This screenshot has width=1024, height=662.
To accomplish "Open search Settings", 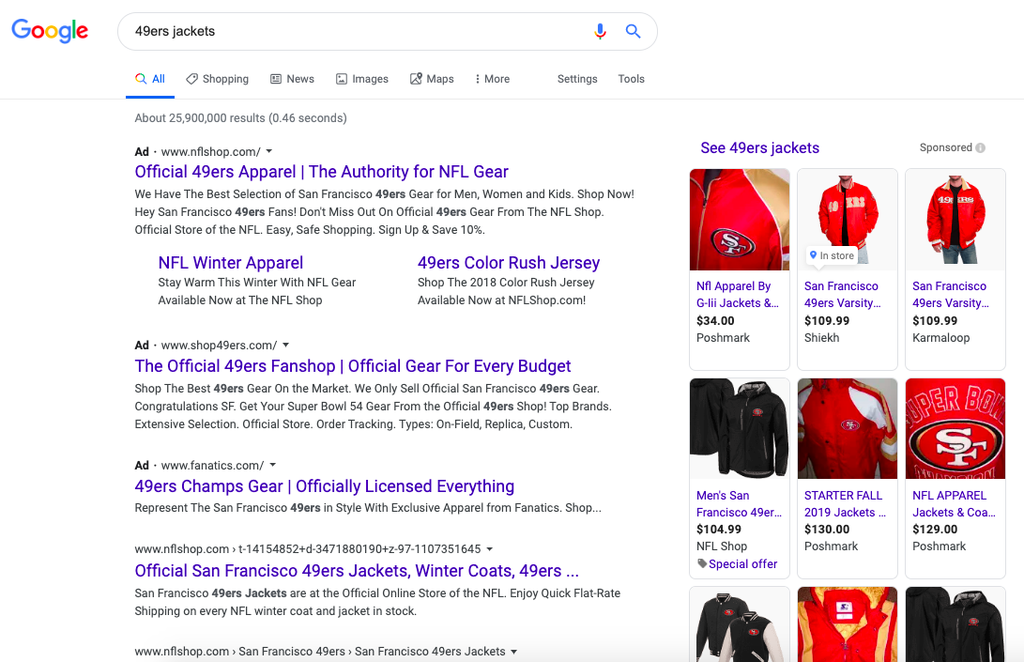I will point(577,79).
